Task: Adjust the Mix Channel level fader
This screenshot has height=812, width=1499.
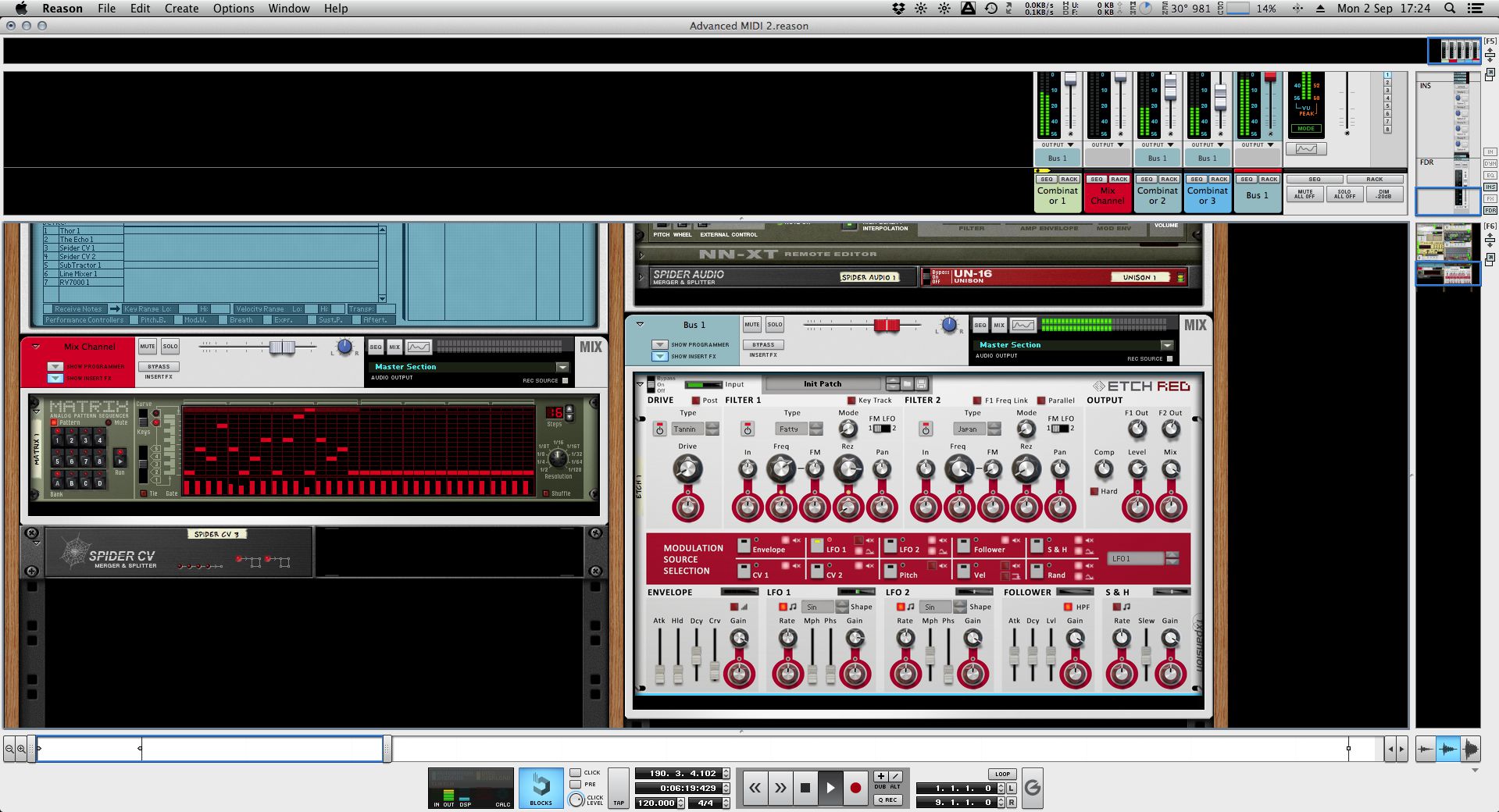Action: coord(282,347)
